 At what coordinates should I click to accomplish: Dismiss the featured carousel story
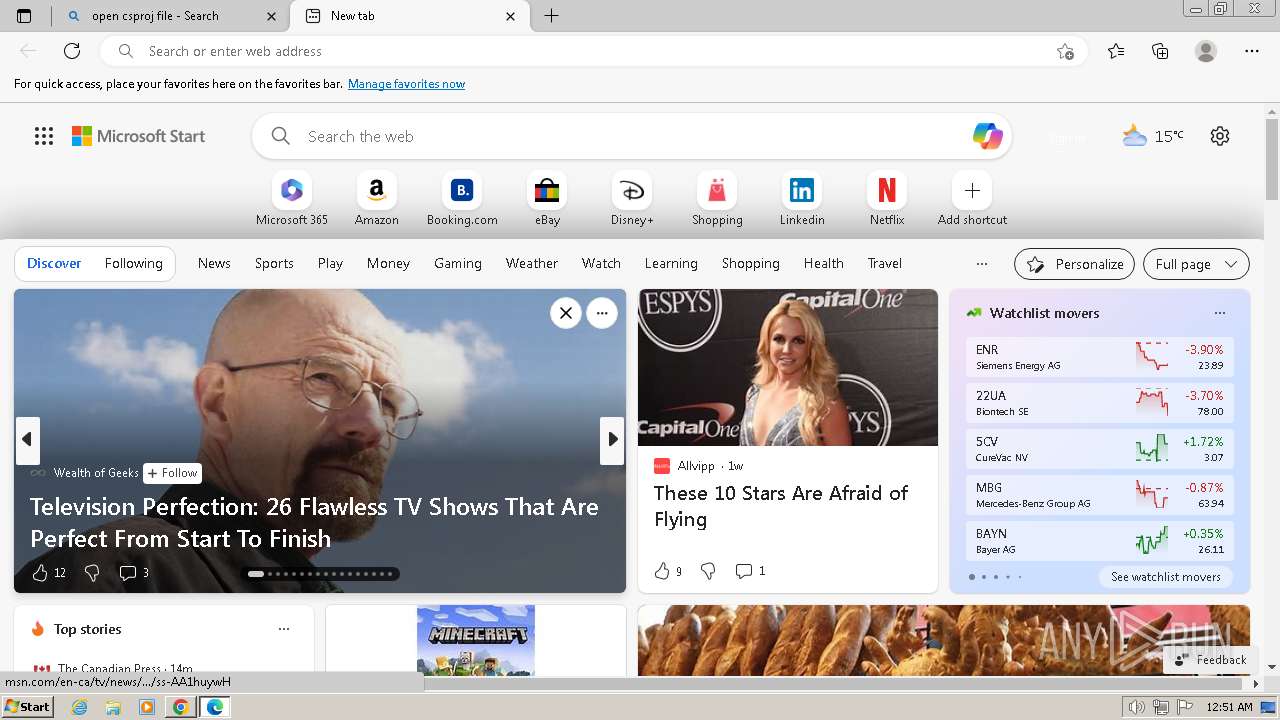click(x=566, y=313)
